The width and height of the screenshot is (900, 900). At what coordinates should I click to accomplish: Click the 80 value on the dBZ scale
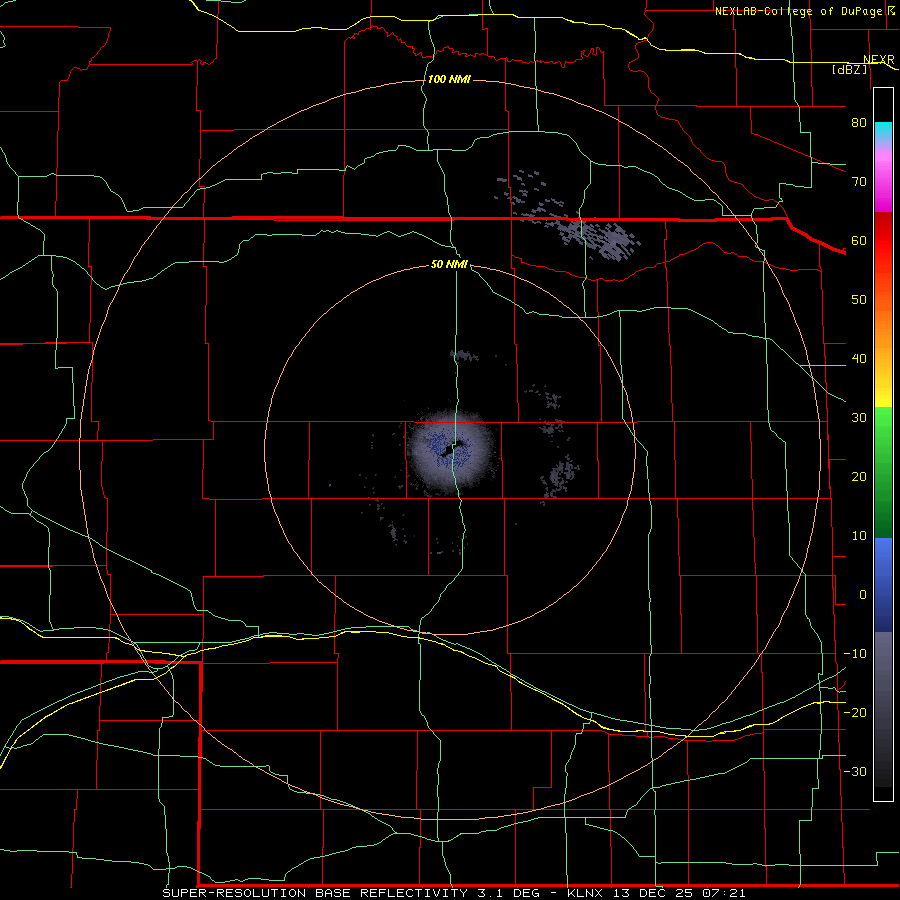(x=859, y=123)
